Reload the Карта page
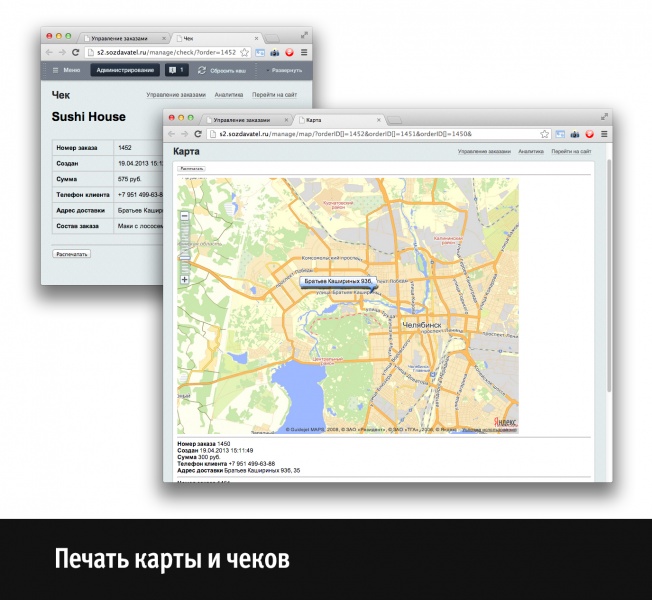Image resolution: width=652 pixels, height=600 pixels. [x=198, y=134]
